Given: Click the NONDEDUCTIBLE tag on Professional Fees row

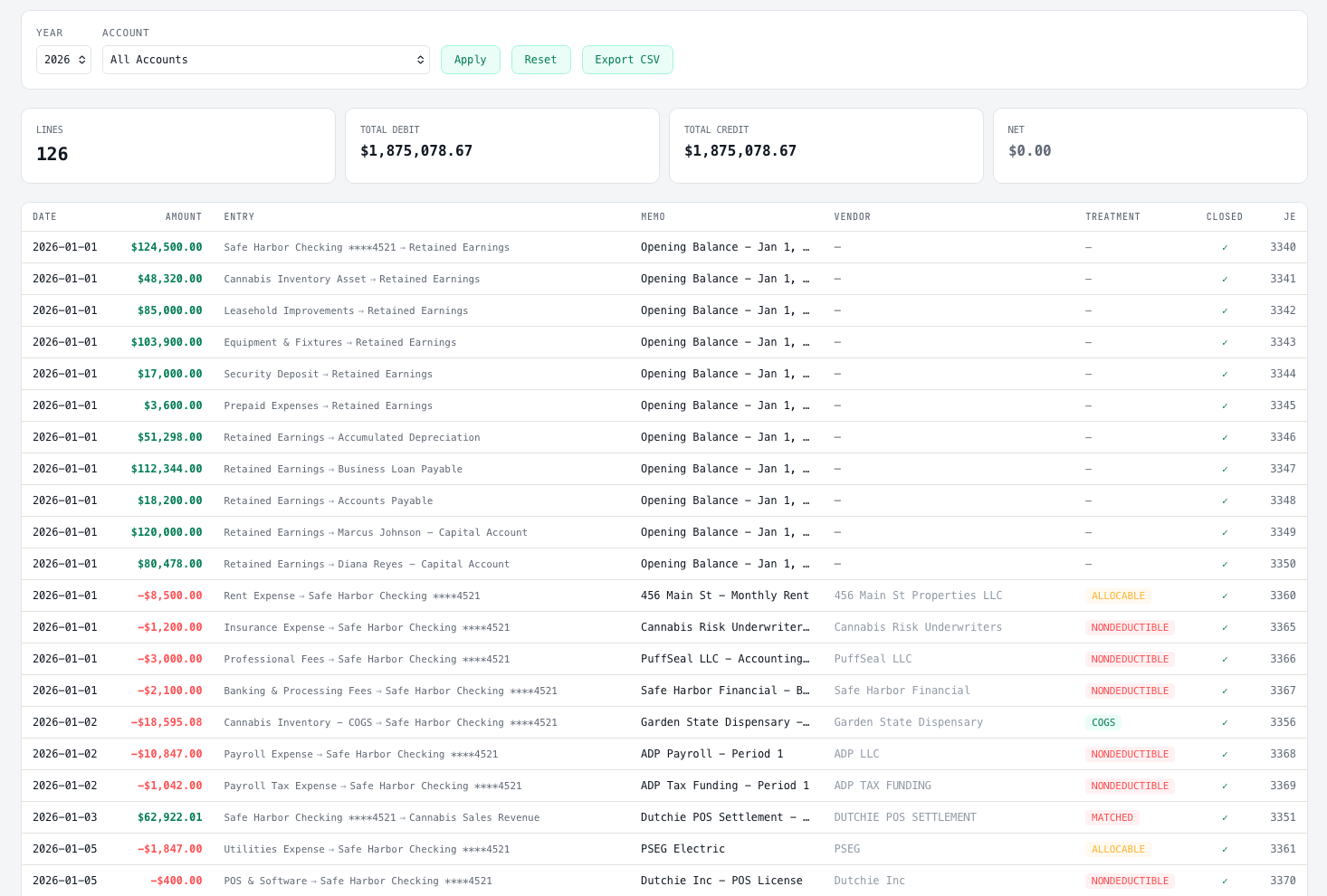Looking at the screenshot, I should tap(1130, 660).
